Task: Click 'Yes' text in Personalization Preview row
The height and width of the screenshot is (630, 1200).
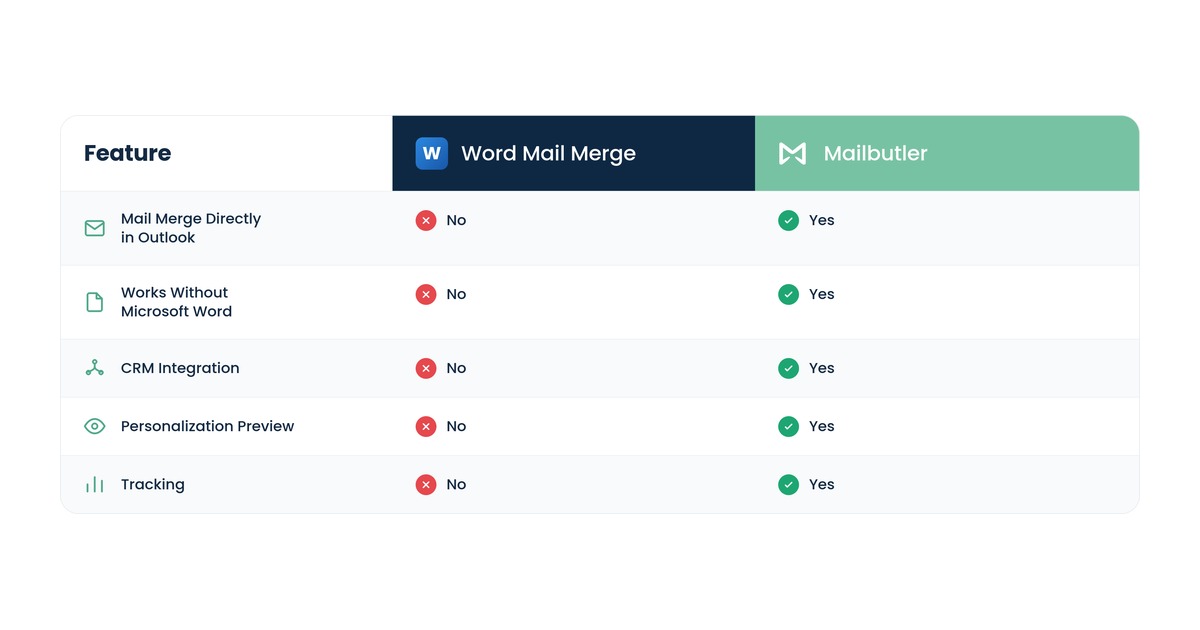Action: [822, 426]
